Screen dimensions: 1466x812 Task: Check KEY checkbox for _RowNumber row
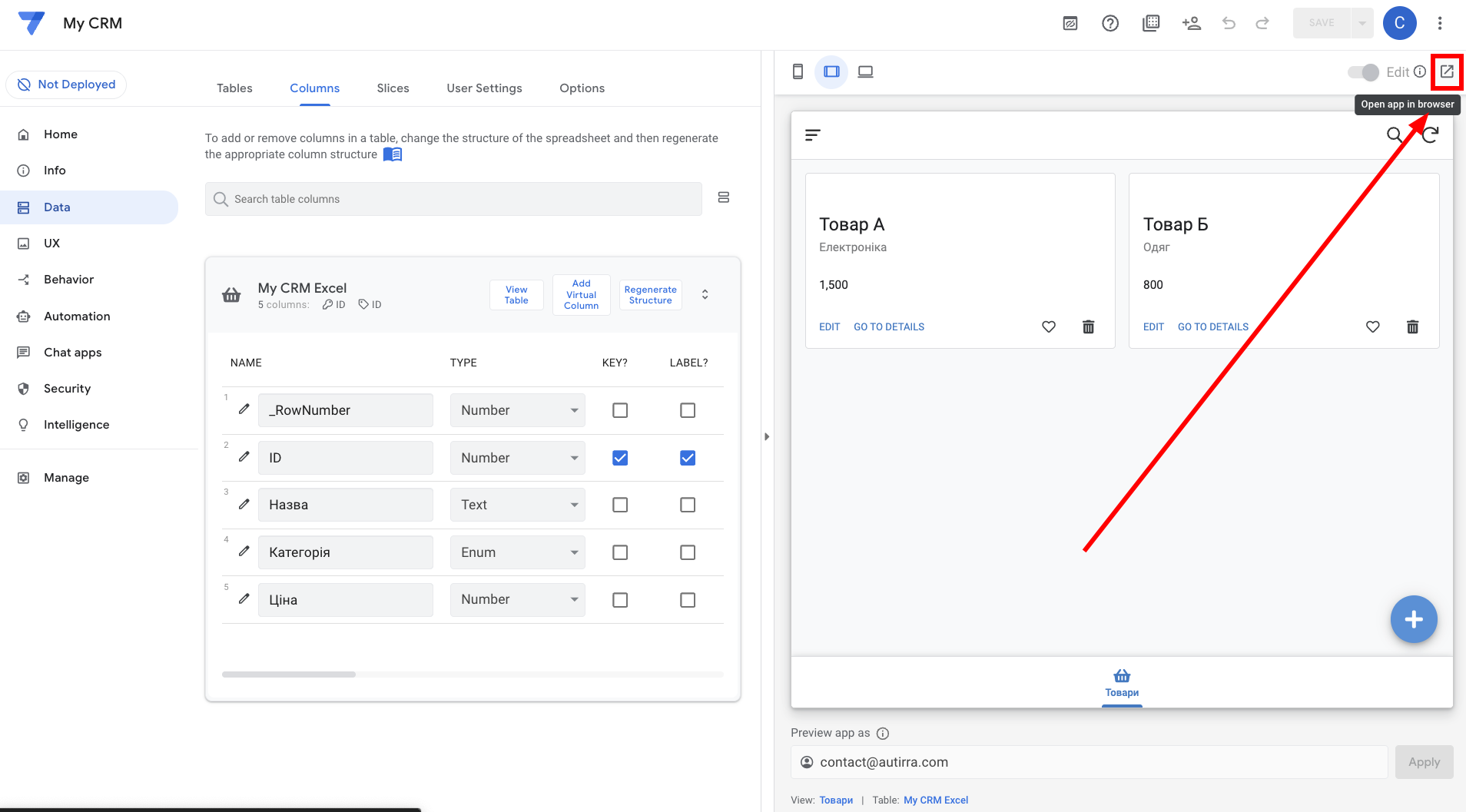point(620,410)
